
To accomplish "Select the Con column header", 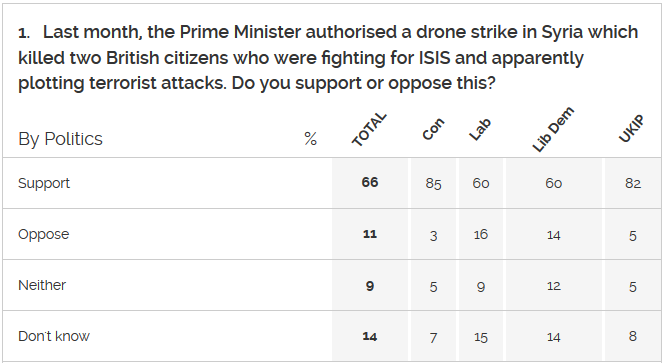I will (433, 129).
